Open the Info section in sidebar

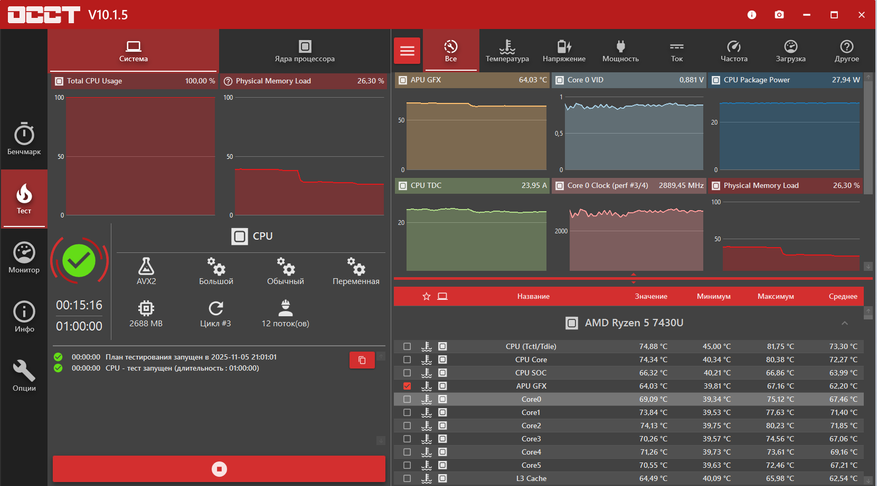point(24,316)
